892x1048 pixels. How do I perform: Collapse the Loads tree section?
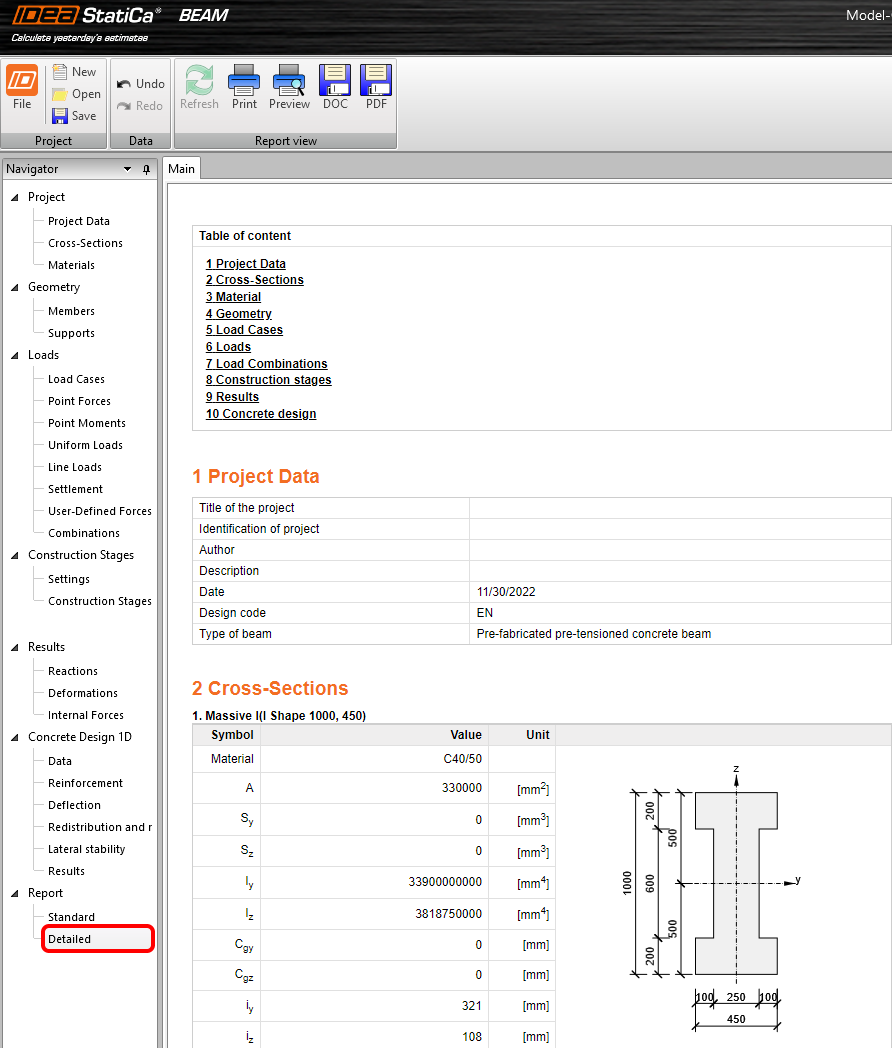(15, 355)
